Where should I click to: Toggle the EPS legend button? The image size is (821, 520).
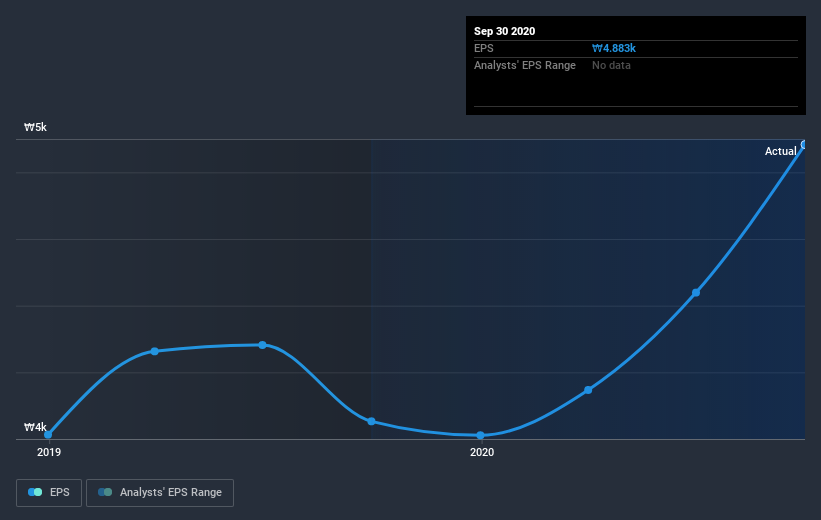49,493
